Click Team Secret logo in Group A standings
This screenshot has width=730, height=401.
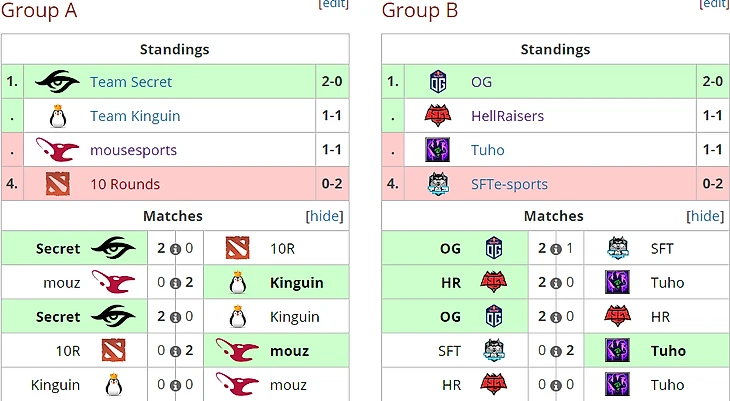(x=57, y=82)
